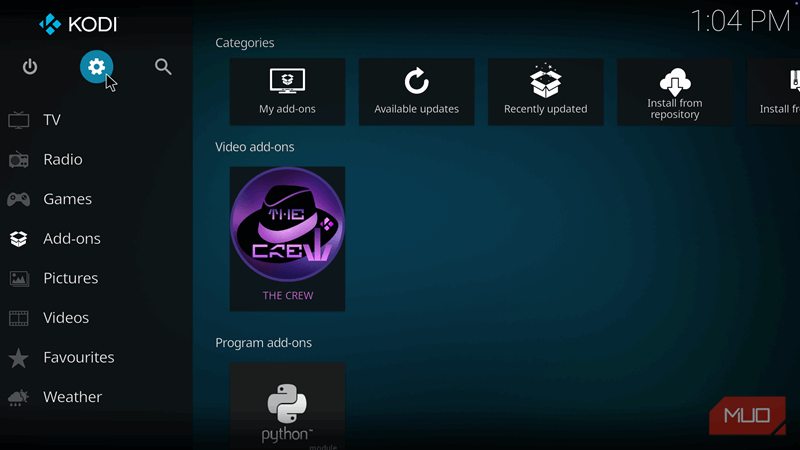The image size is (800, 450).
Task: Select the partially visible Install from zip tile
Action: [x=773, y=92]
